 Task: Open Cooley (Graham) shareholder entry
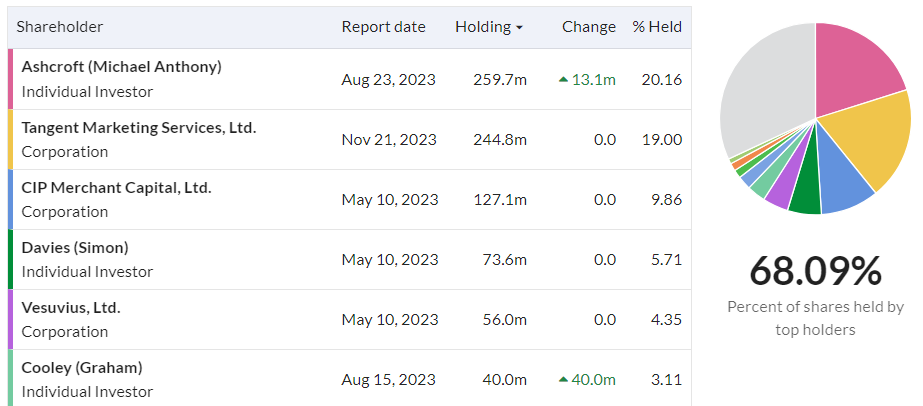(x=82, y=368)
